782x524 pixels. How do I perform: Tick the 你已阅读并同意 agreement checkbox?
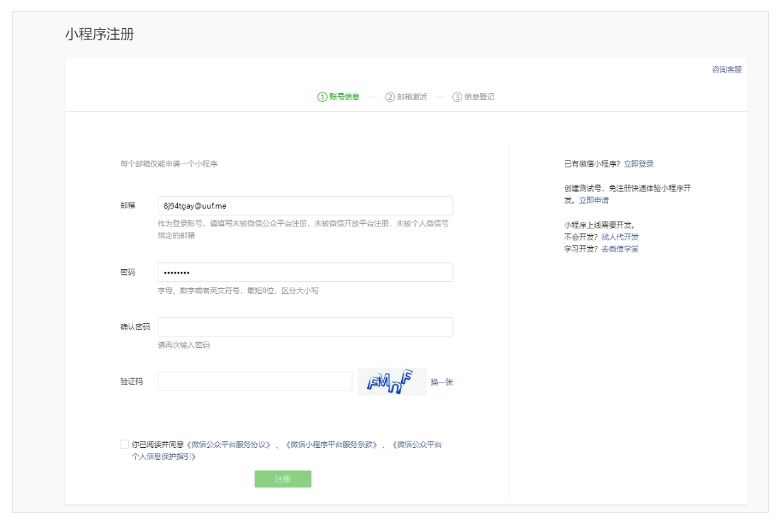click(124, 444)
